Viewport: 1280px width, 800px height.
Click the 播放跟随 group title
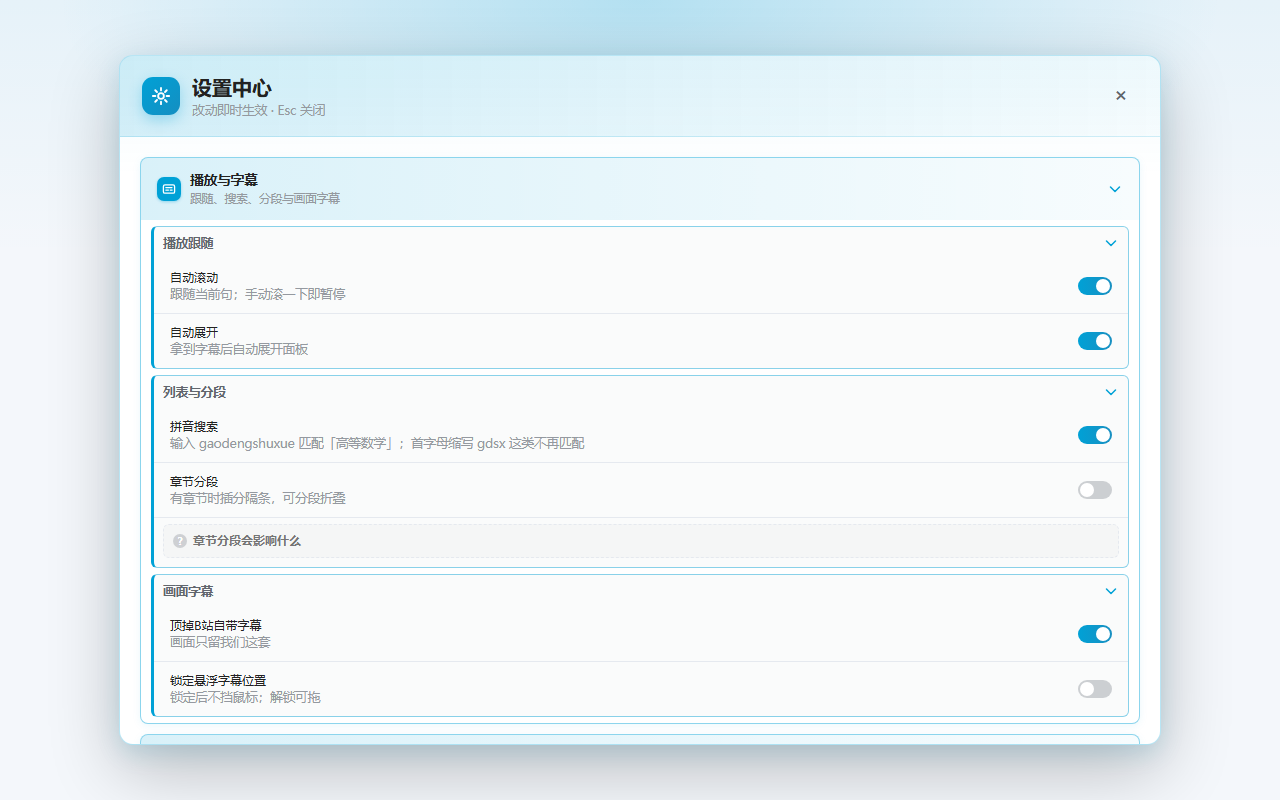pyautogui.click(x=188, y=243)
